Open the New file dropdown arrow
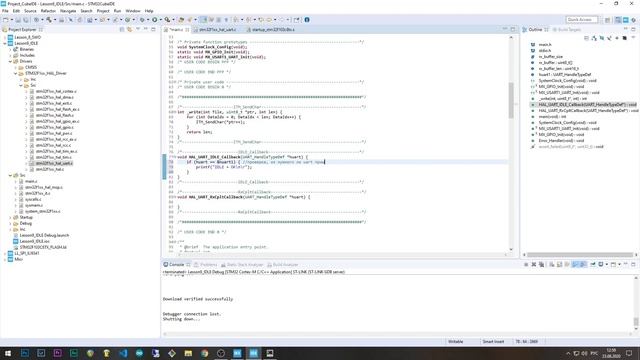The height and width of the screenshot is (360, 640). 12,20
